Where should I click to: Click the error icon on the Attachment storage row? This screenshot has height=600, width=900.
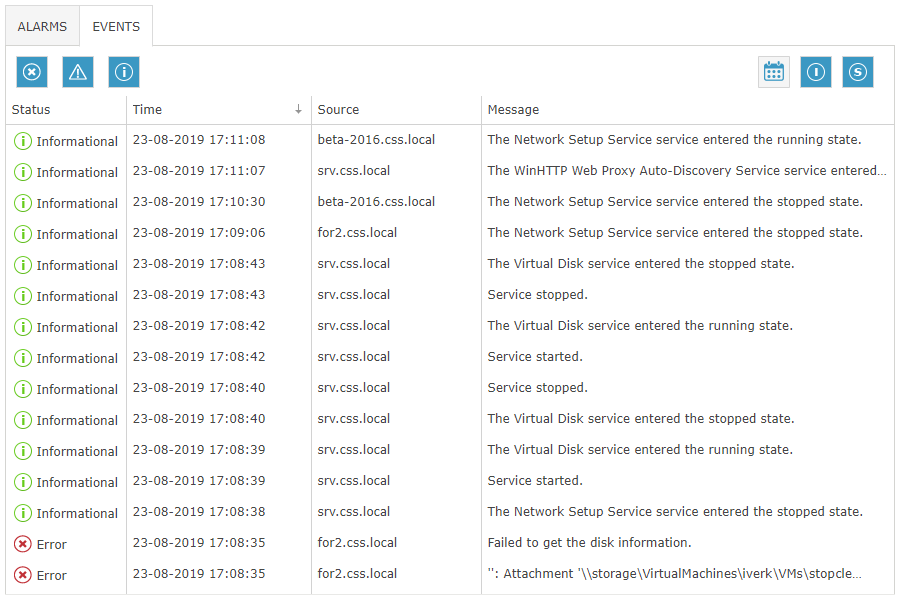(x=23, y=575)
